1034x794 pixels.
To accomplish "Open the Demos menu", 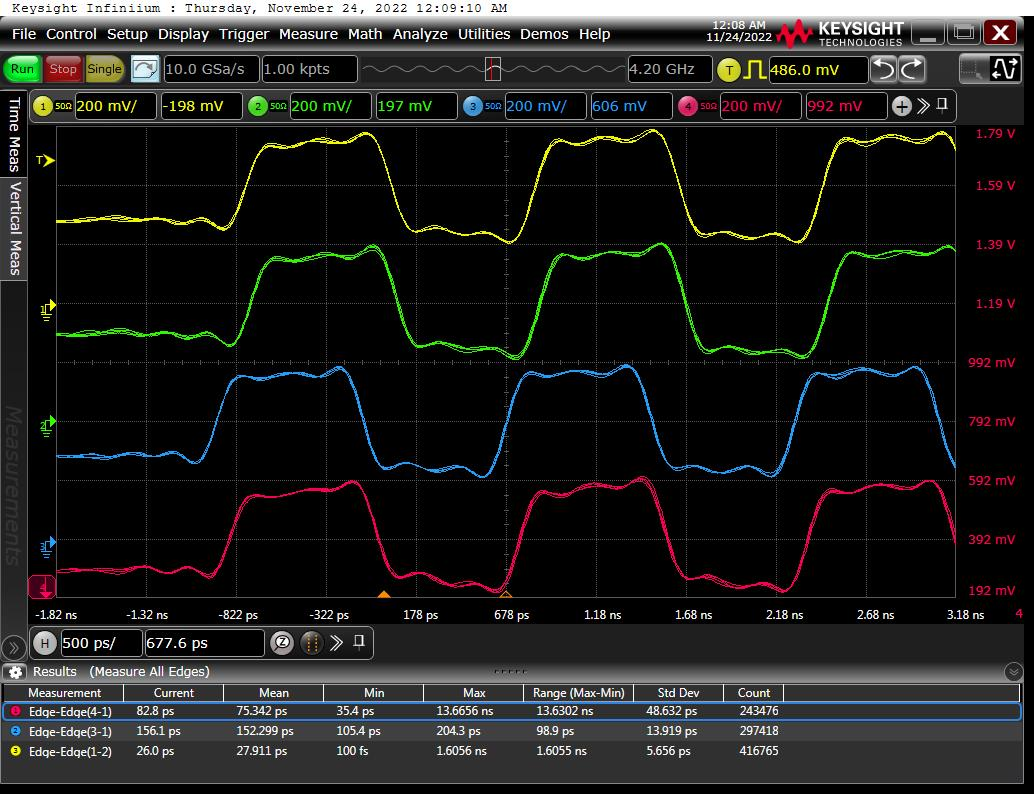I will [x=544, y=34].
